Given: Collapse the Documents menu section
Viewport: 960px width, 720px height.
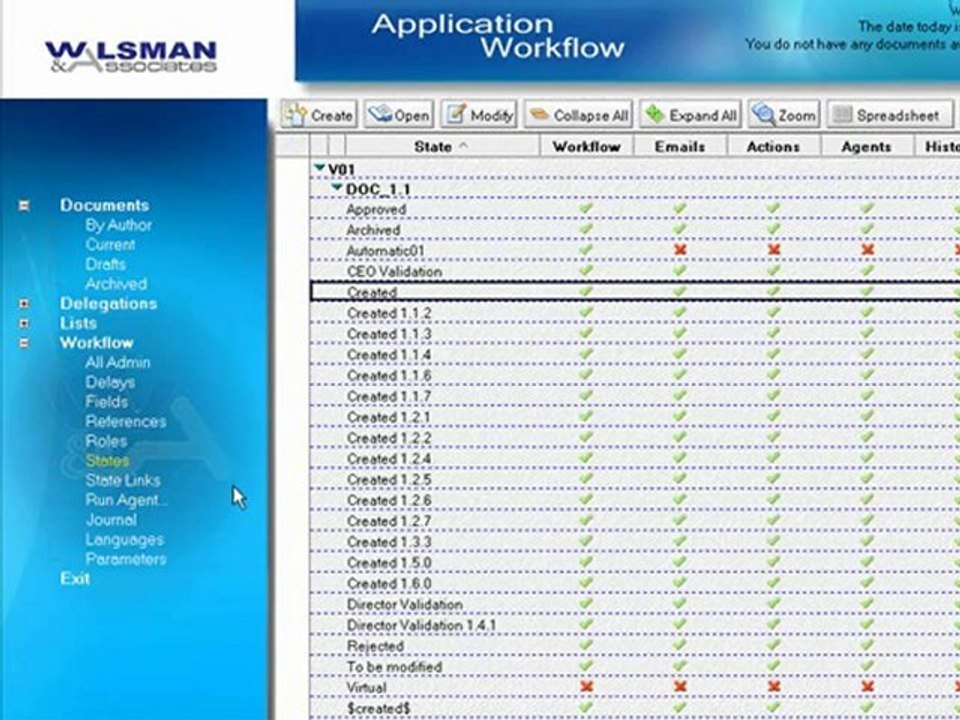Looking at the screenshot, I should 24,206.
